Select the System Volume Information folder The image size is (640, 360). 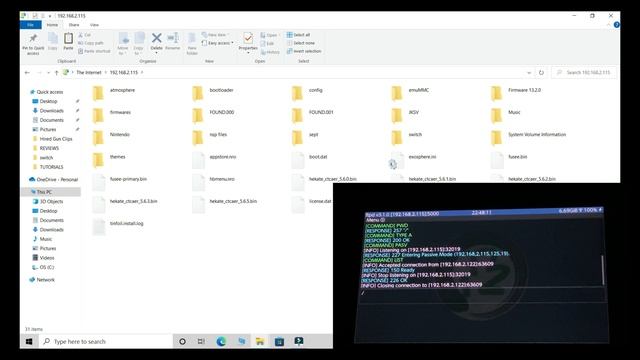pos(528,138)
